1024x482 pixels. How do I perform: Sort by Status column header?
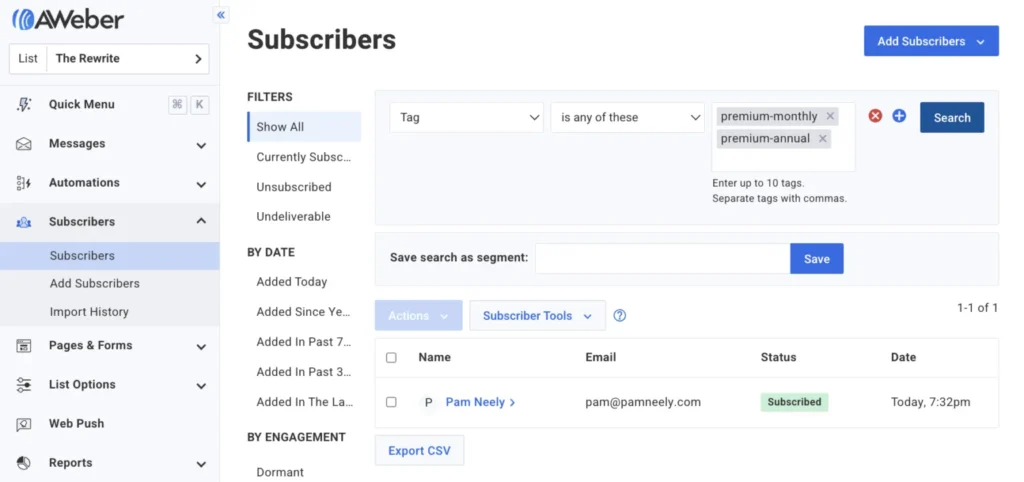pos(778,357)
